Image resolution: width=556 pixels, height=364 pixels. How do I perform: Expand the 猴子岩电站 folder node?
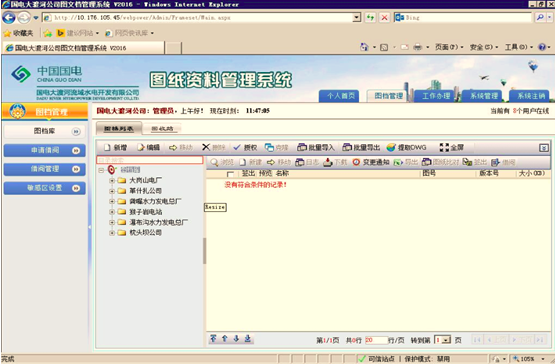[112, 212]
